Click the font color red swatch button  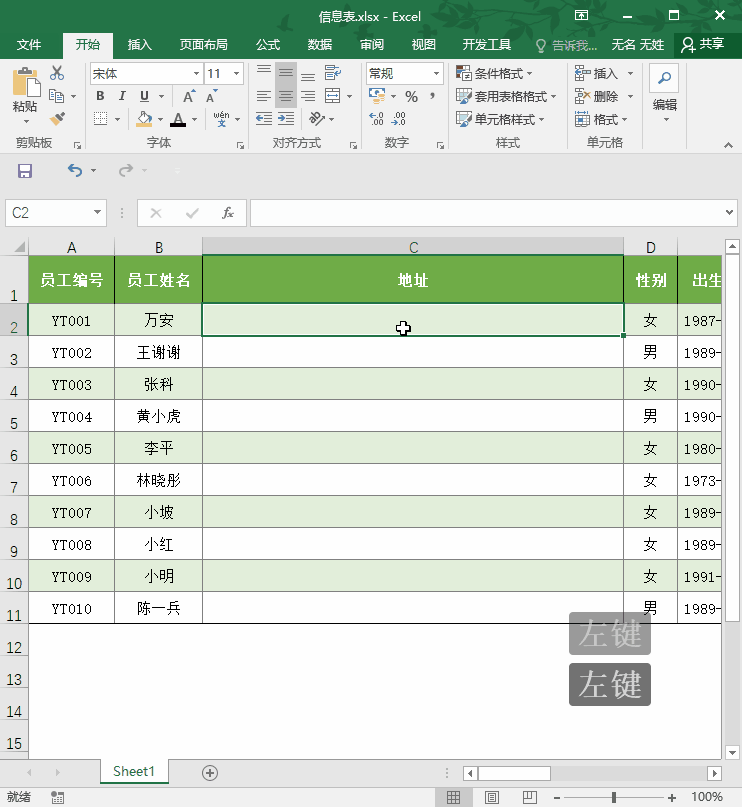(x=178, y=119)
